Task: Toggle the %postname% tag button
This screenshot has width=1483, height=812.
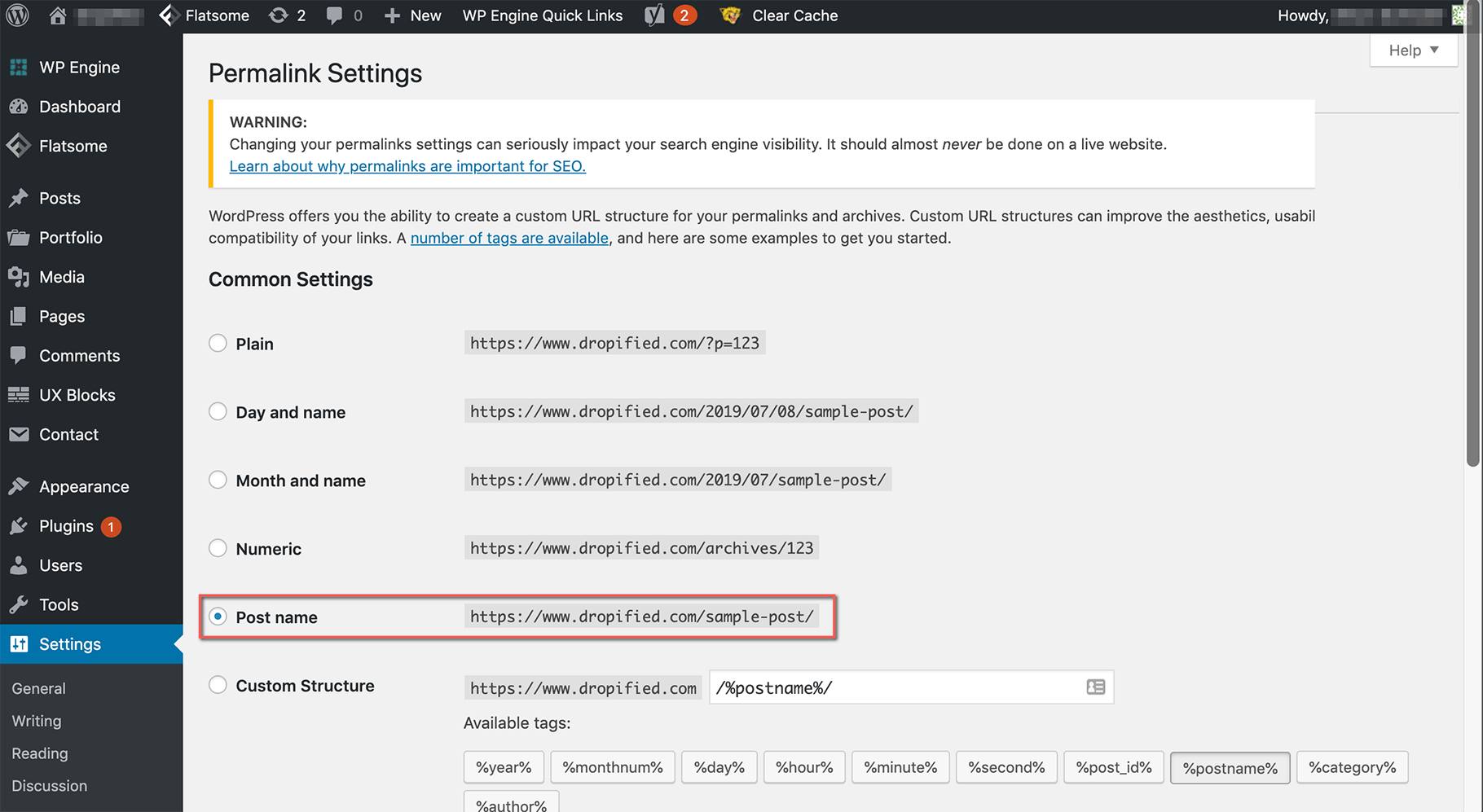Action: click(1230, 767)
